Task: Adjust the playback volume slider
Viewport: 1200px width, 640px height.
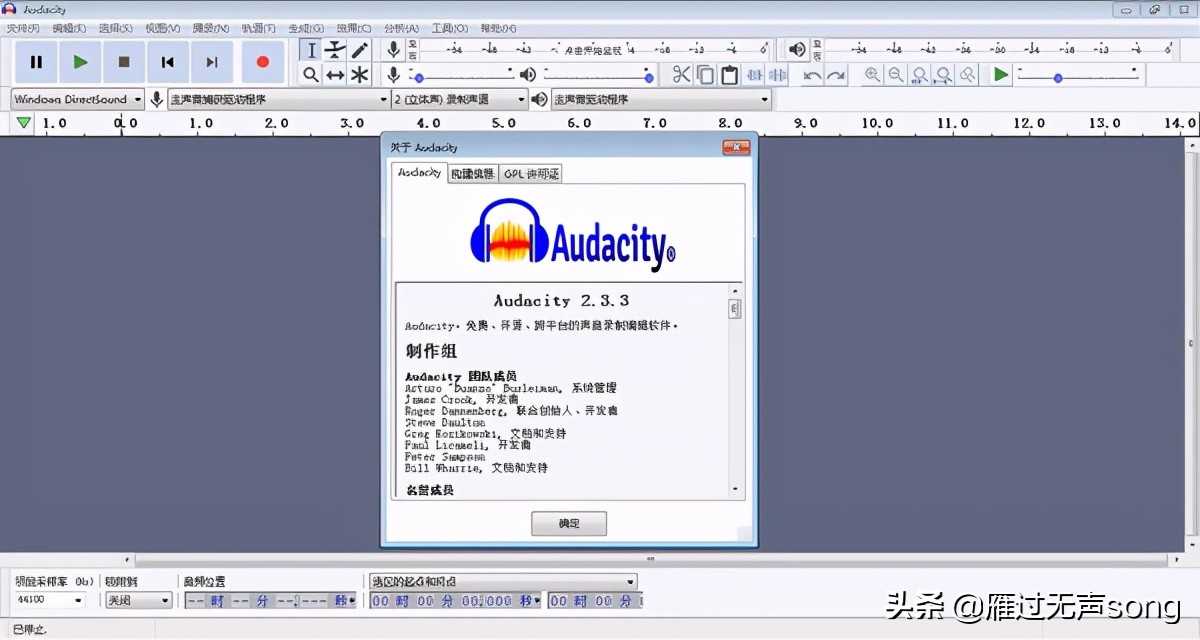Action: pyautogui.click(x=598, y=75)
